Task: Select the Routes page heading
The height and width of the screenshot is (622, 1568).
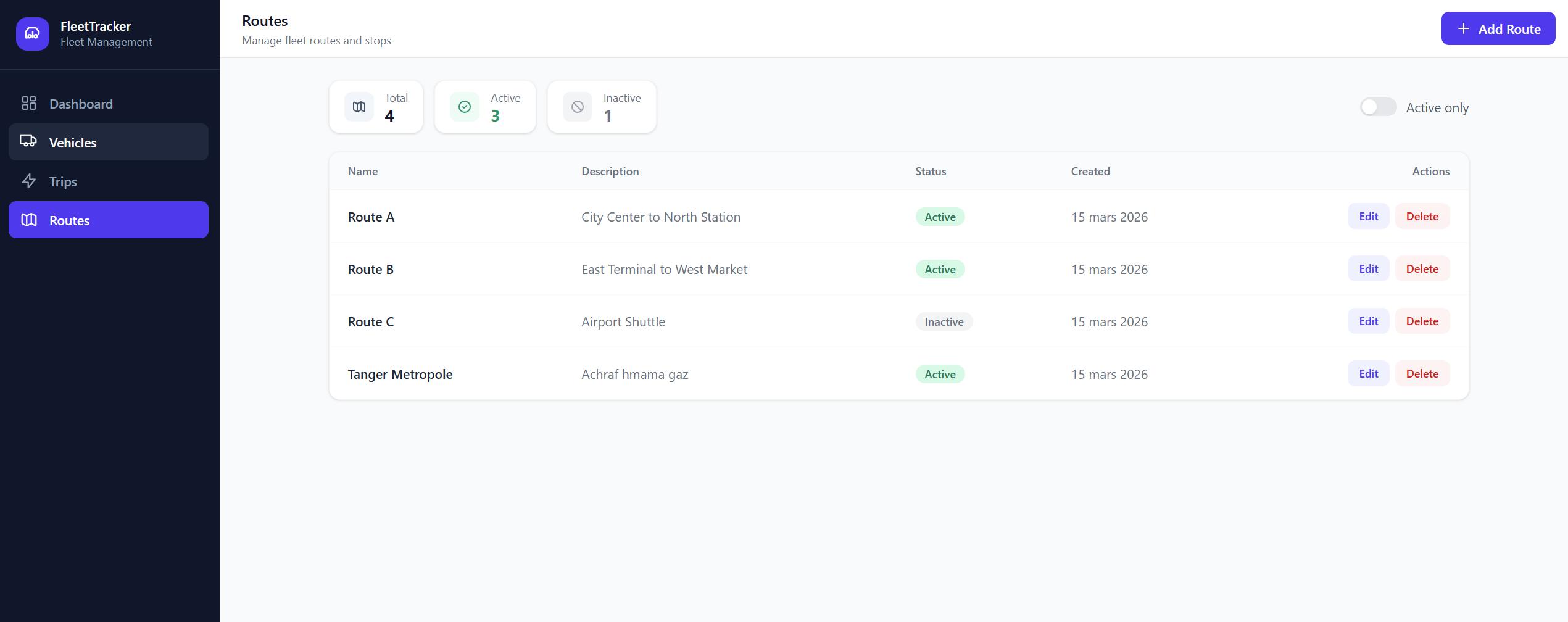Action: click(265, 20)
